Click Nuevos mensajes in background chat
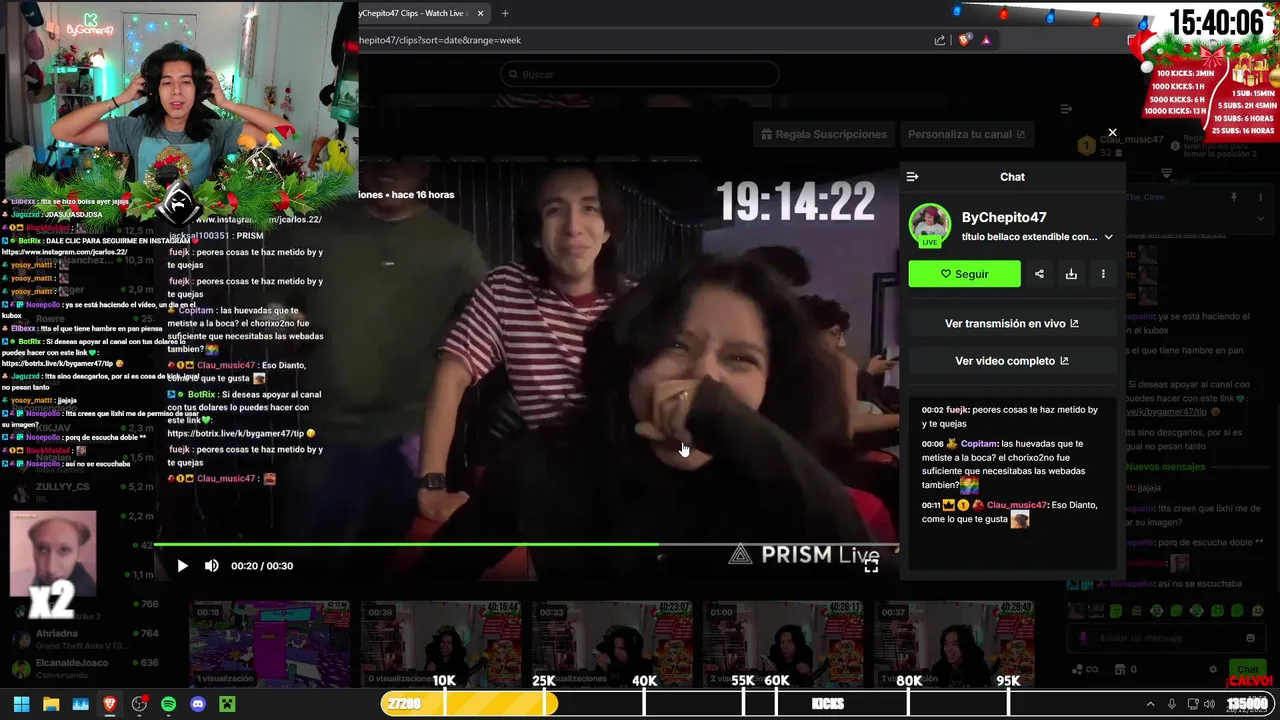The height and width of the screenshot is (720, 1280). (x=1167, y=467)
